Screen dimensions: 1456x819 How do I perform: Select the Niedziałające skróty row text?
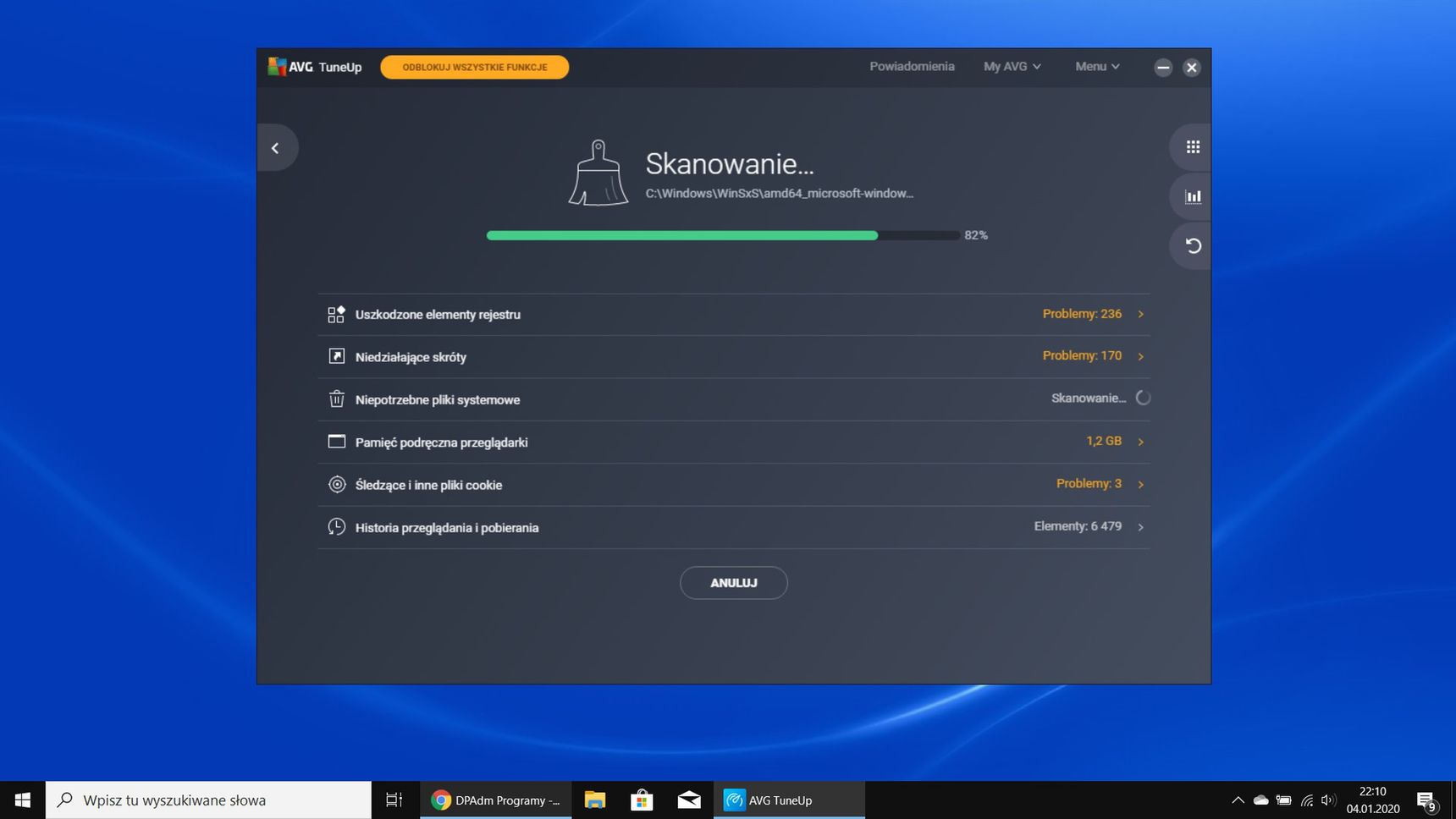click(x=411, y=357)
